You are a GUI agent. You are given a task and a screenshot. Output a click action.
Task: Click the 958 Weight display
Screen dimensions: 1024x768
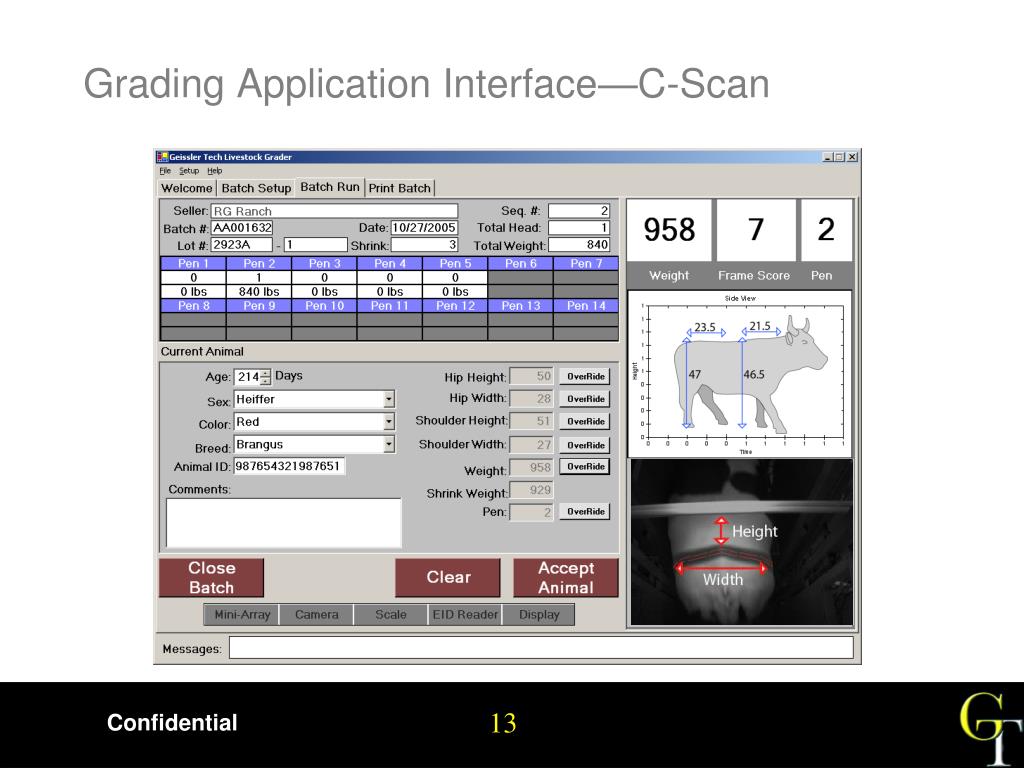669,231
